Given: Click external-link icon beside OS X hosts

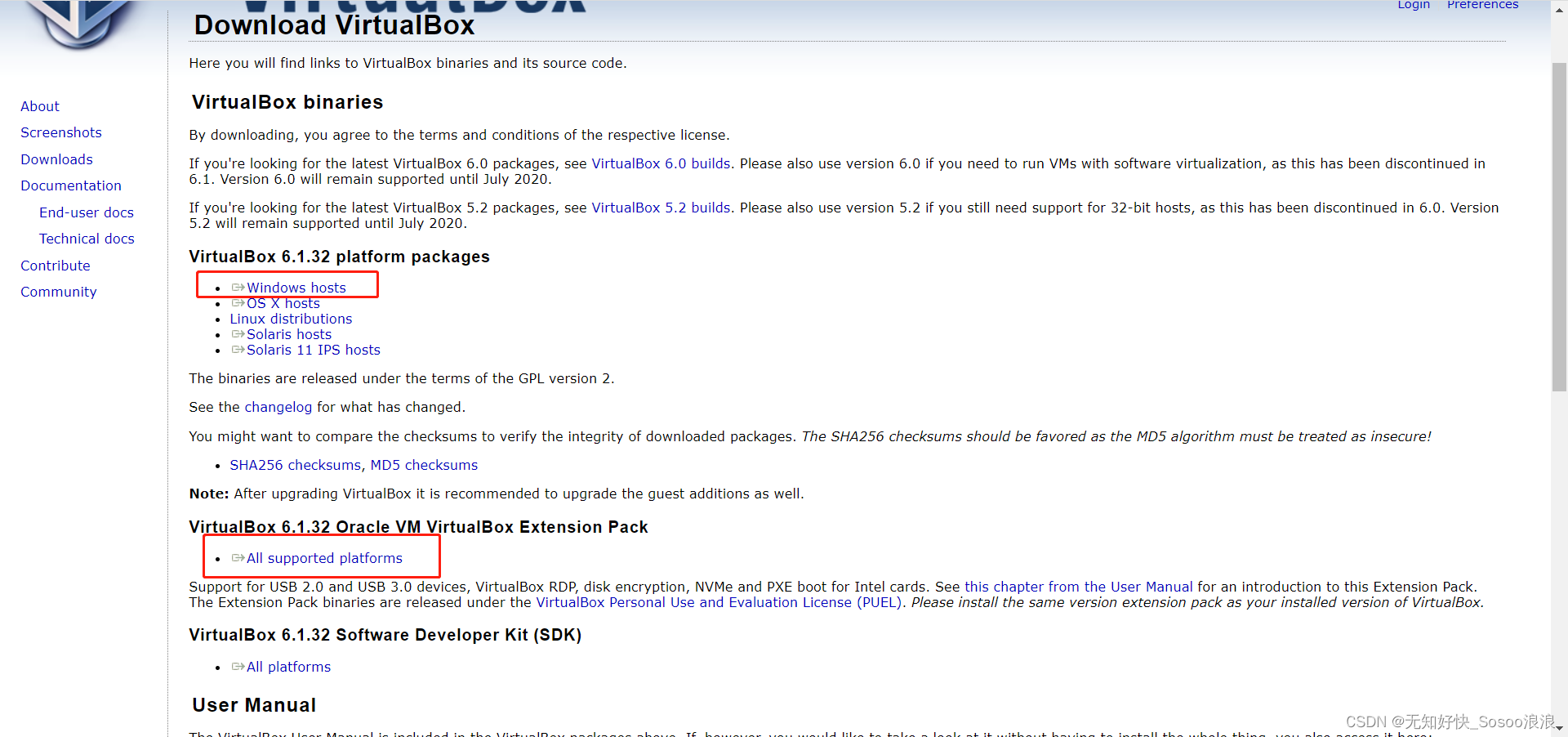Looking at the screenshot, I should 238,303.
